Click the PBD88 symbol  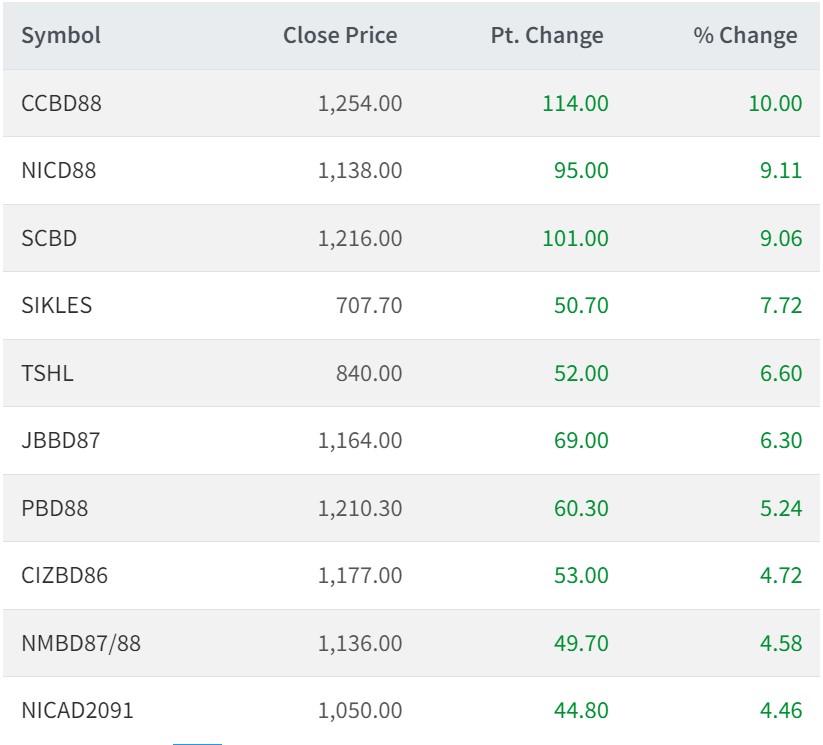[x=54, y=509]
